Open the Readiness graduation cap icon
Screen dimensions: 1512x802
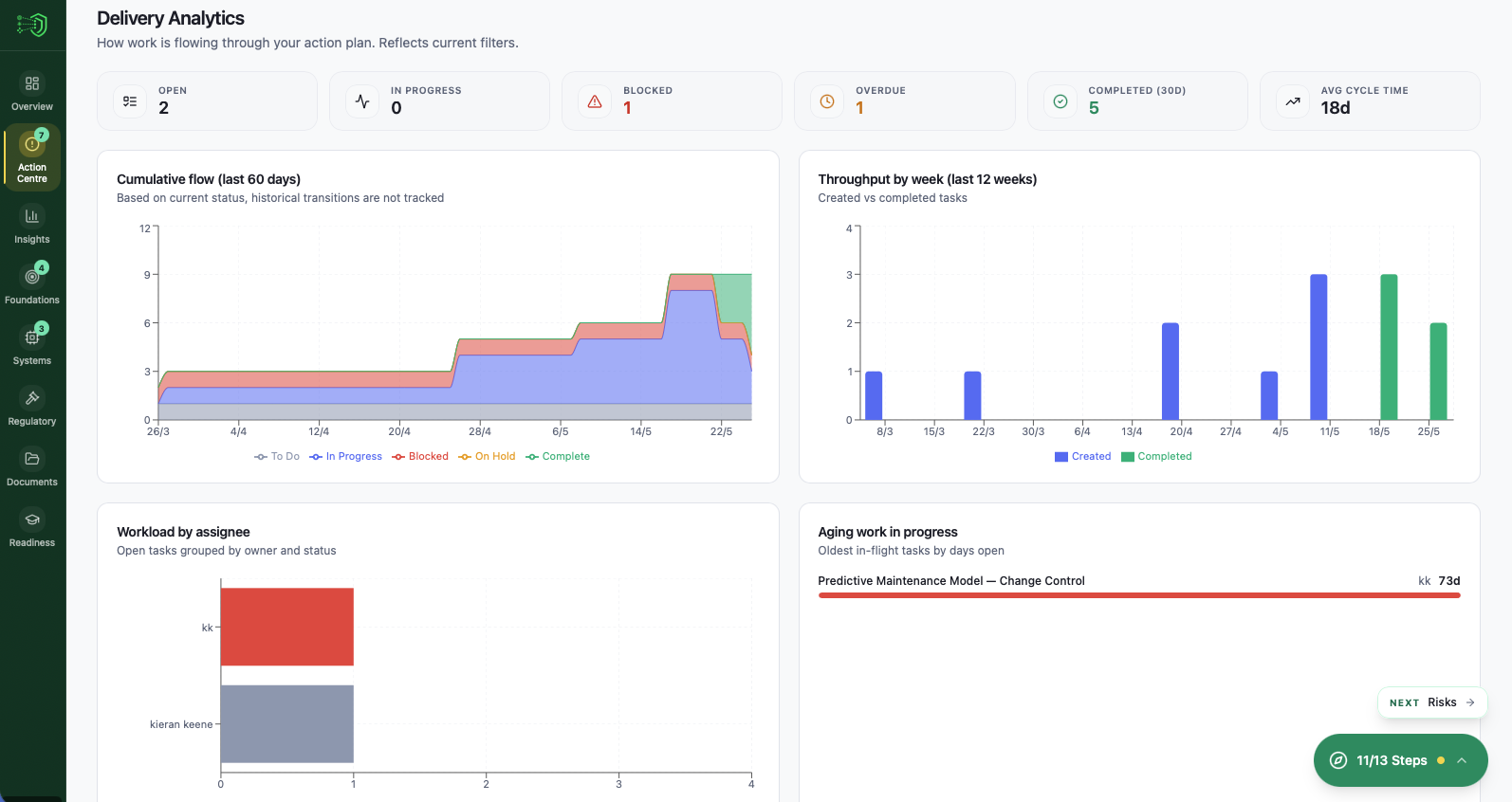coord(32,519)
